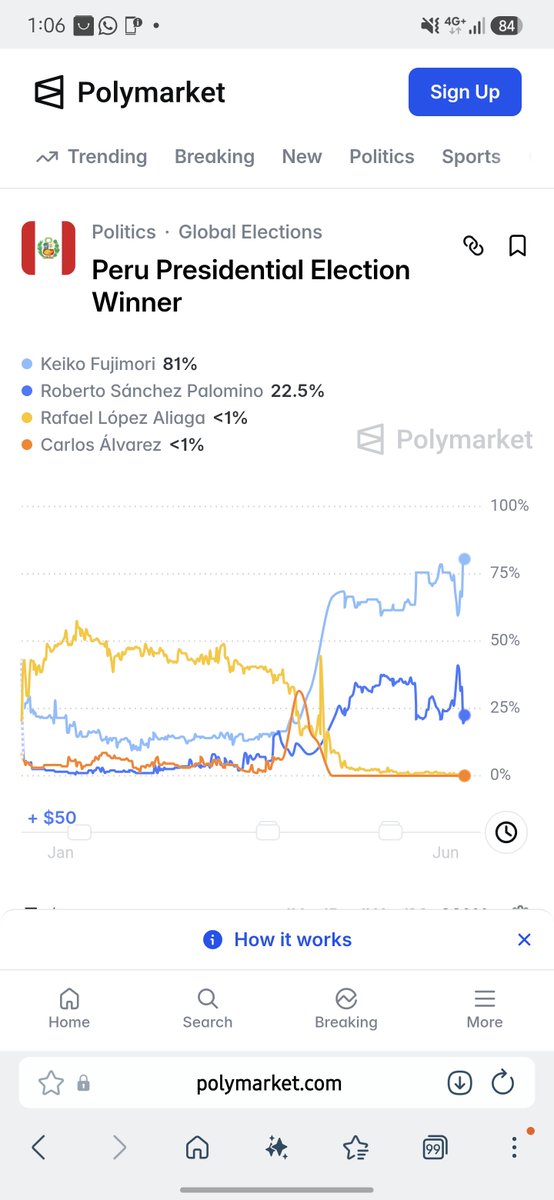Open the browser tabs counter icon
Screen dimensions: 554x1200
point(434,1147)
